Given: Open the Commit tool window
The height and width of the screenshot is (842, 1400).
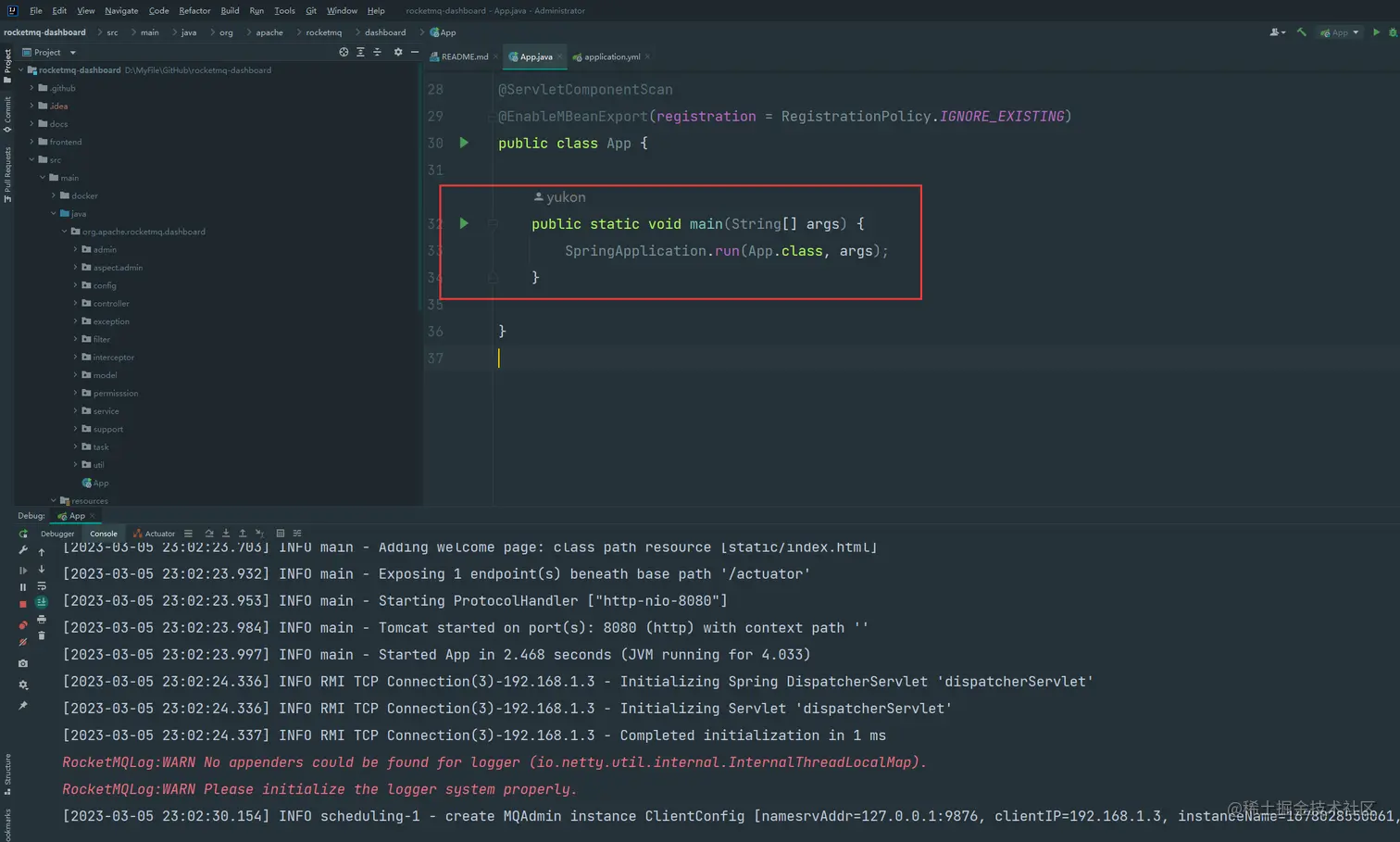Looking at the screenshot, I should pos(7,114).
